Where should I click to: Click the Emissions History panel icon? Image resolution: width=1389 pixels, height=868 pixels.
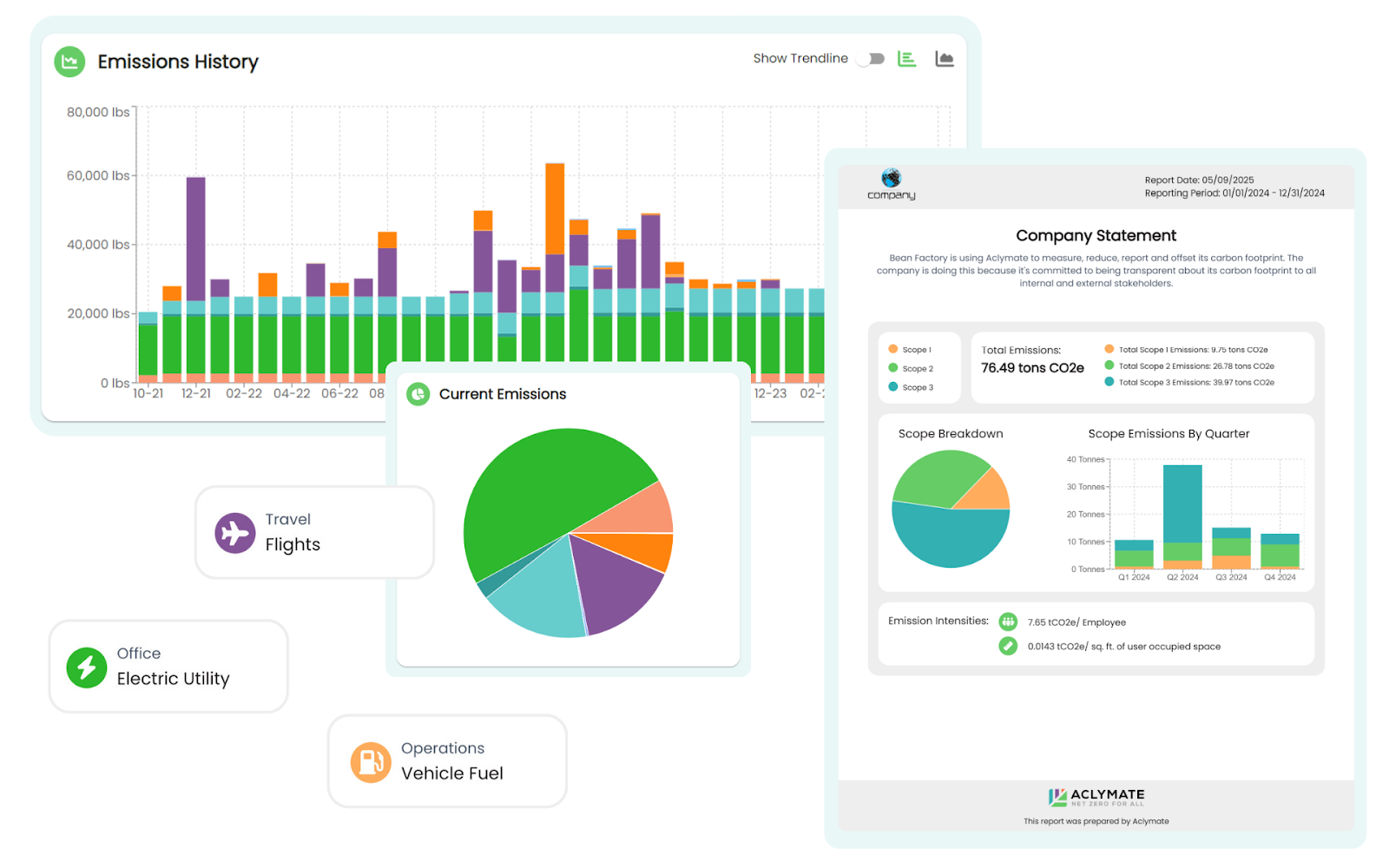pyautogui.click(x=69, y=61)
